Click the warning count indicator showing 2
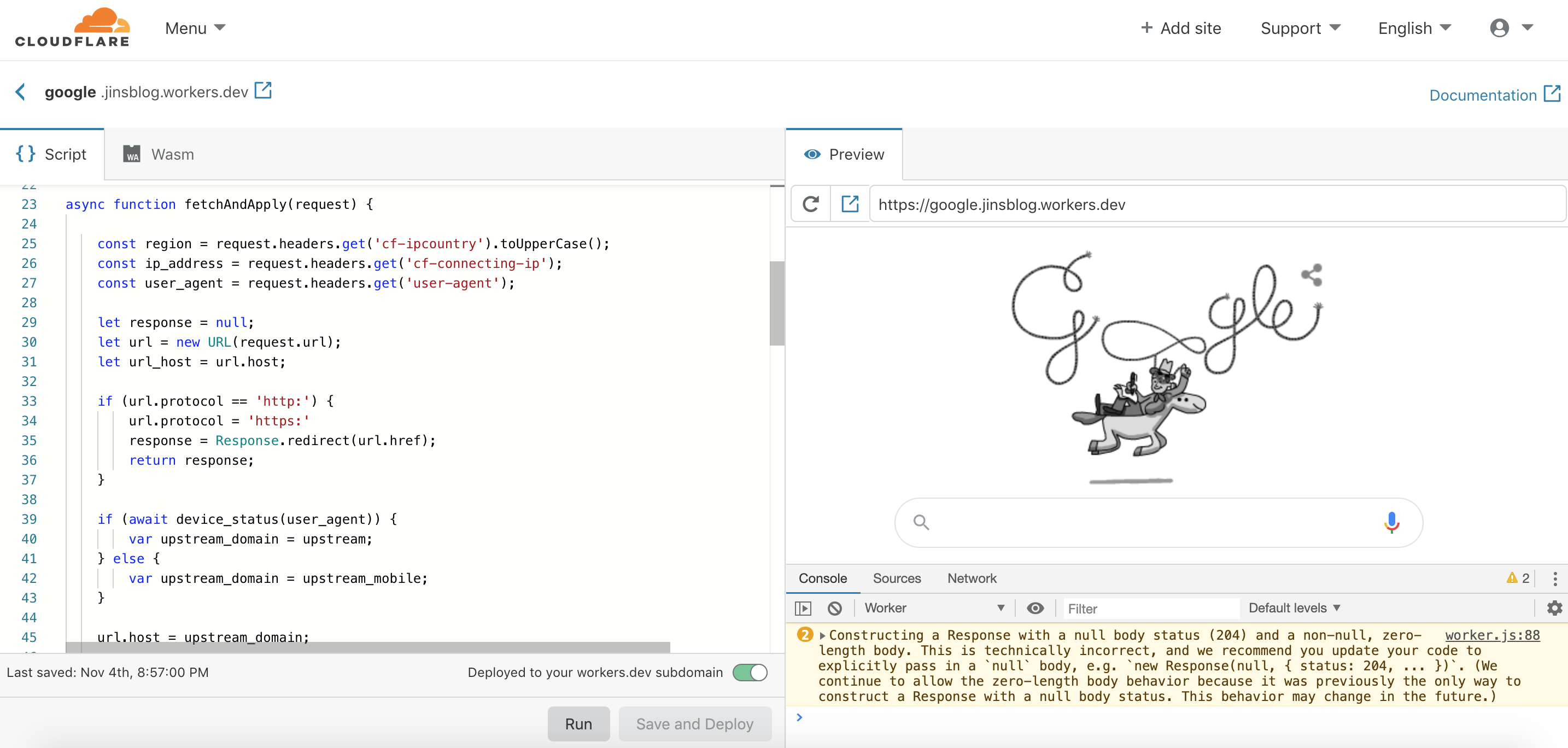This screenshot has width=1568, height=748. coord(1518,578)
